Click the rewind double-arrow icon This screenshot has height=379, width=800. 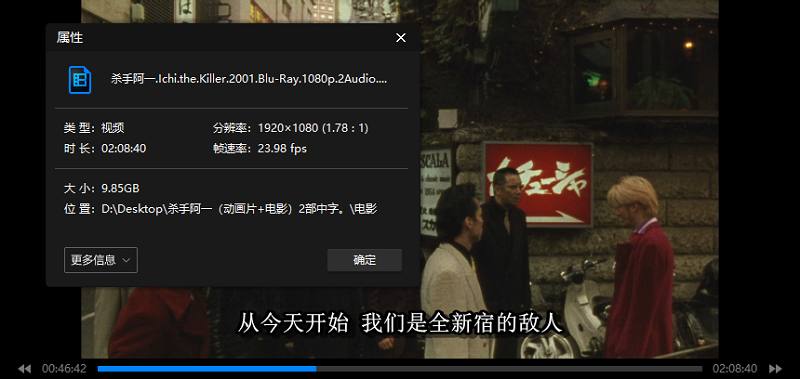[x=24, y=368]
